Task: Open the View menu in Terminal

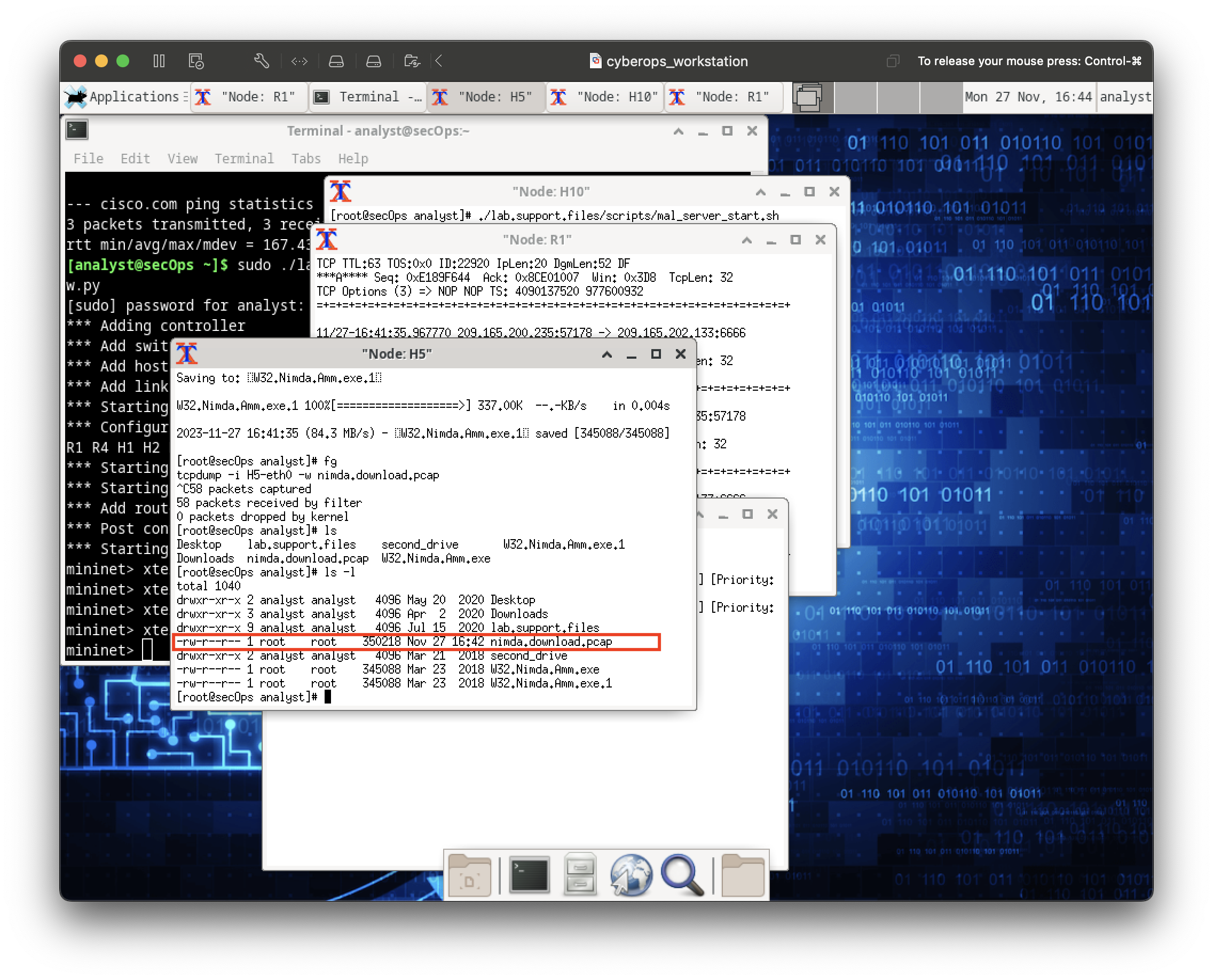Action: (x=183, y=159)
